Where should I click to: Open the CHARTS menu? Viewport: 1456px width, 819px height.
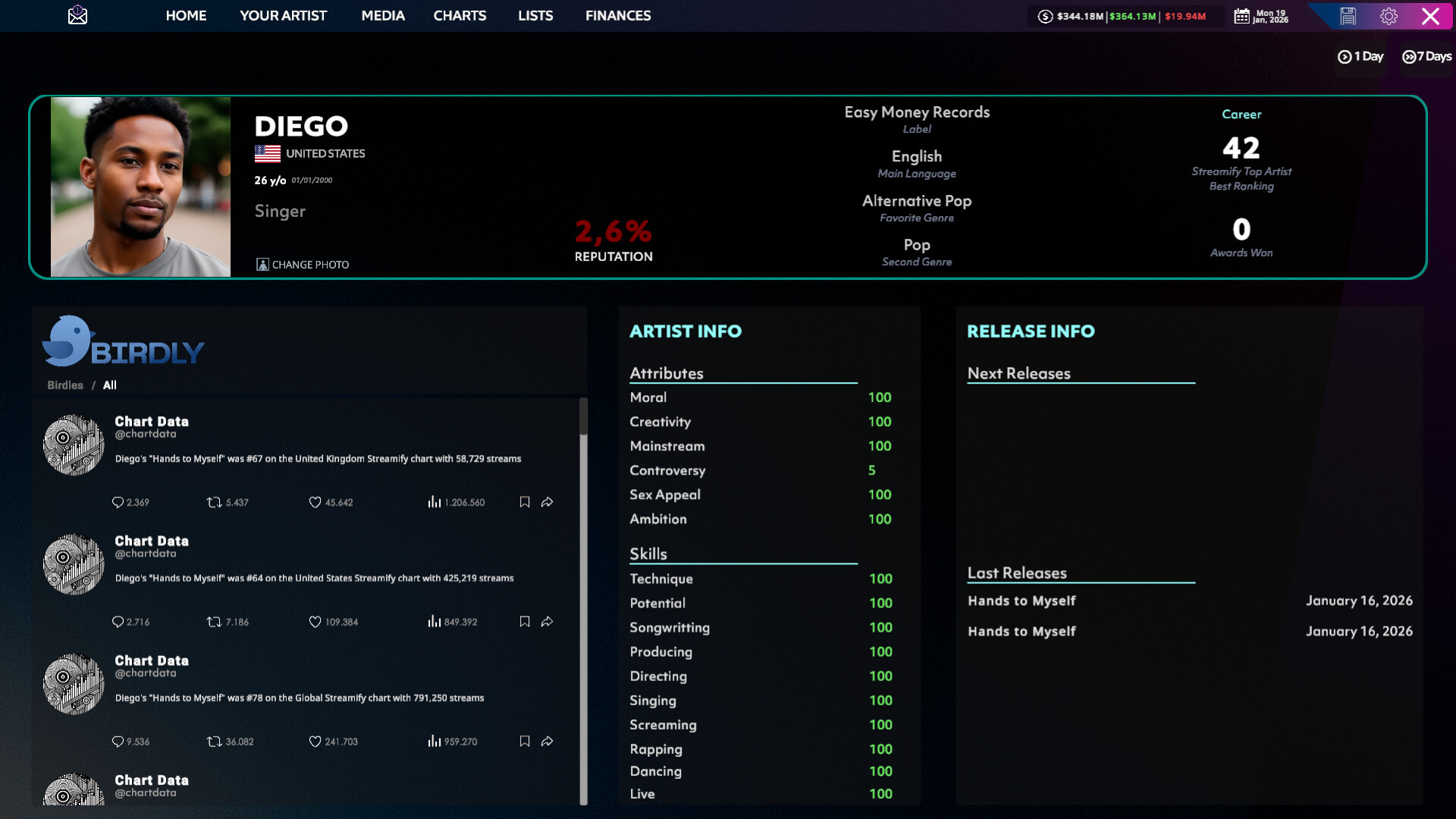coord(460,15)
